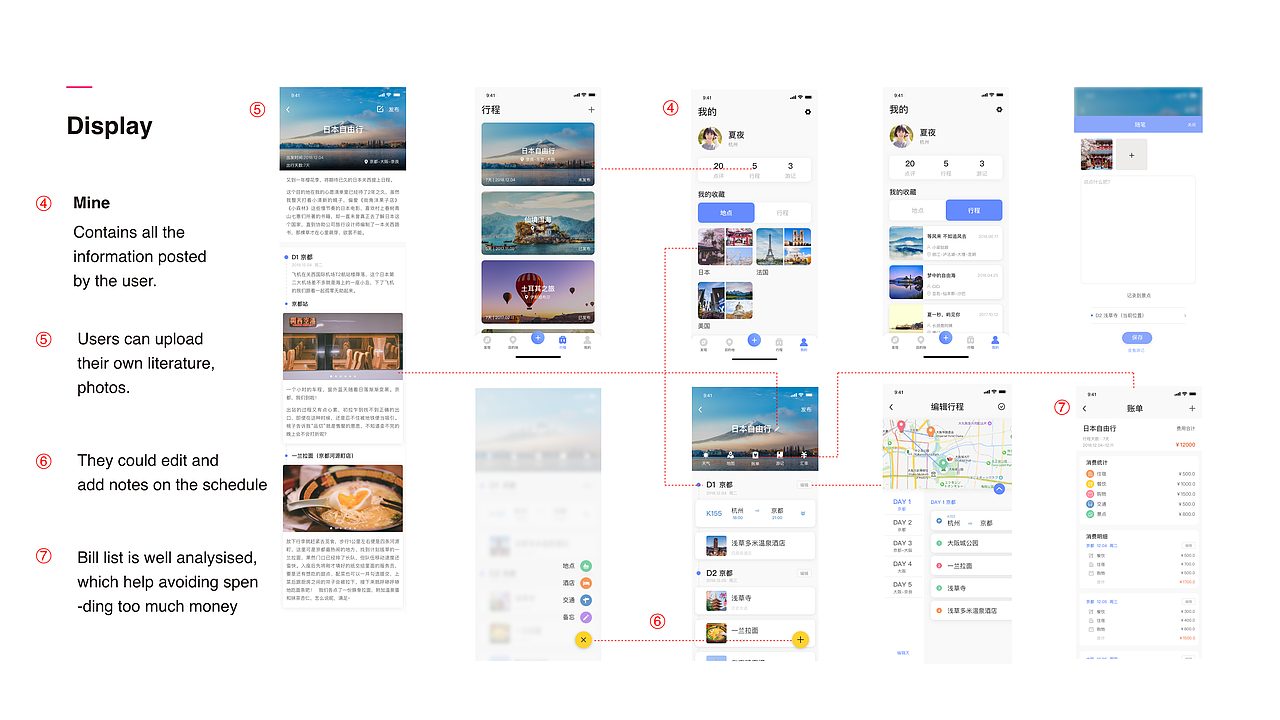
Task: Tap back arrow on 日本自由行 article screen
Action: 288,109
